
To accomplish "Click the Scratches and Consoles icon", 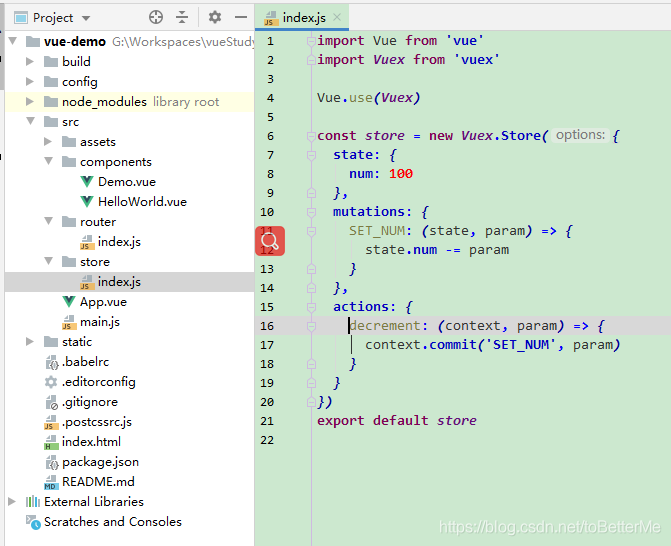I will [33, 522].
